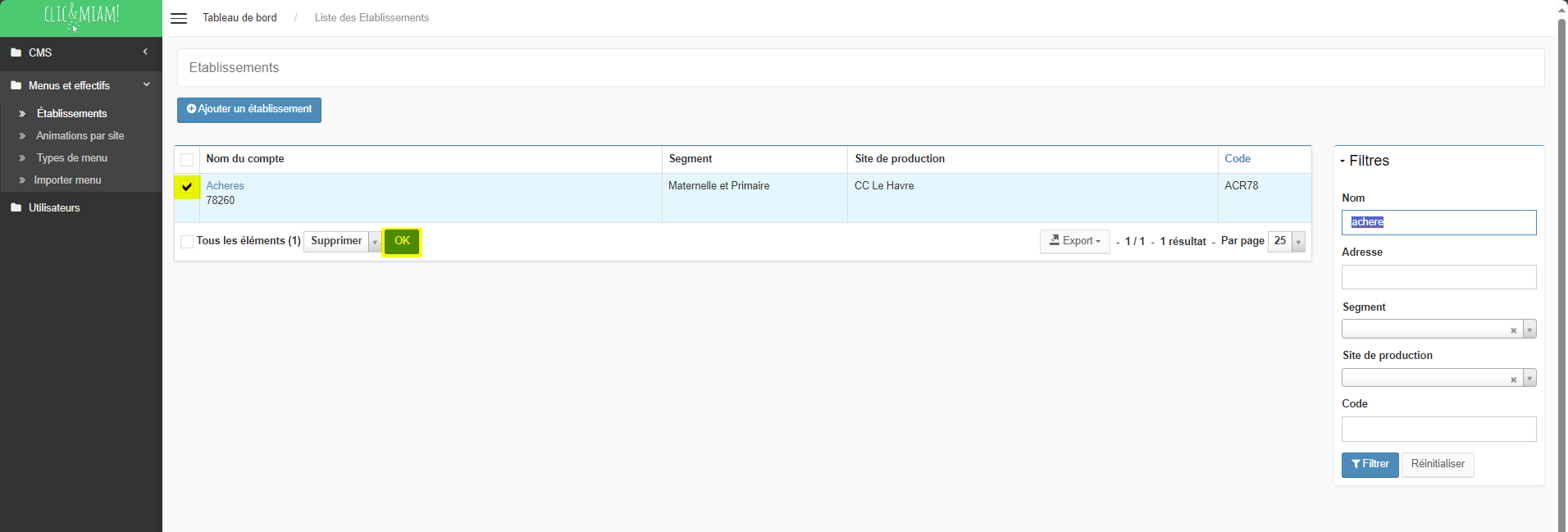Confirm batch action with OK button
1568x532 pixels.
(x=402, y=241)
